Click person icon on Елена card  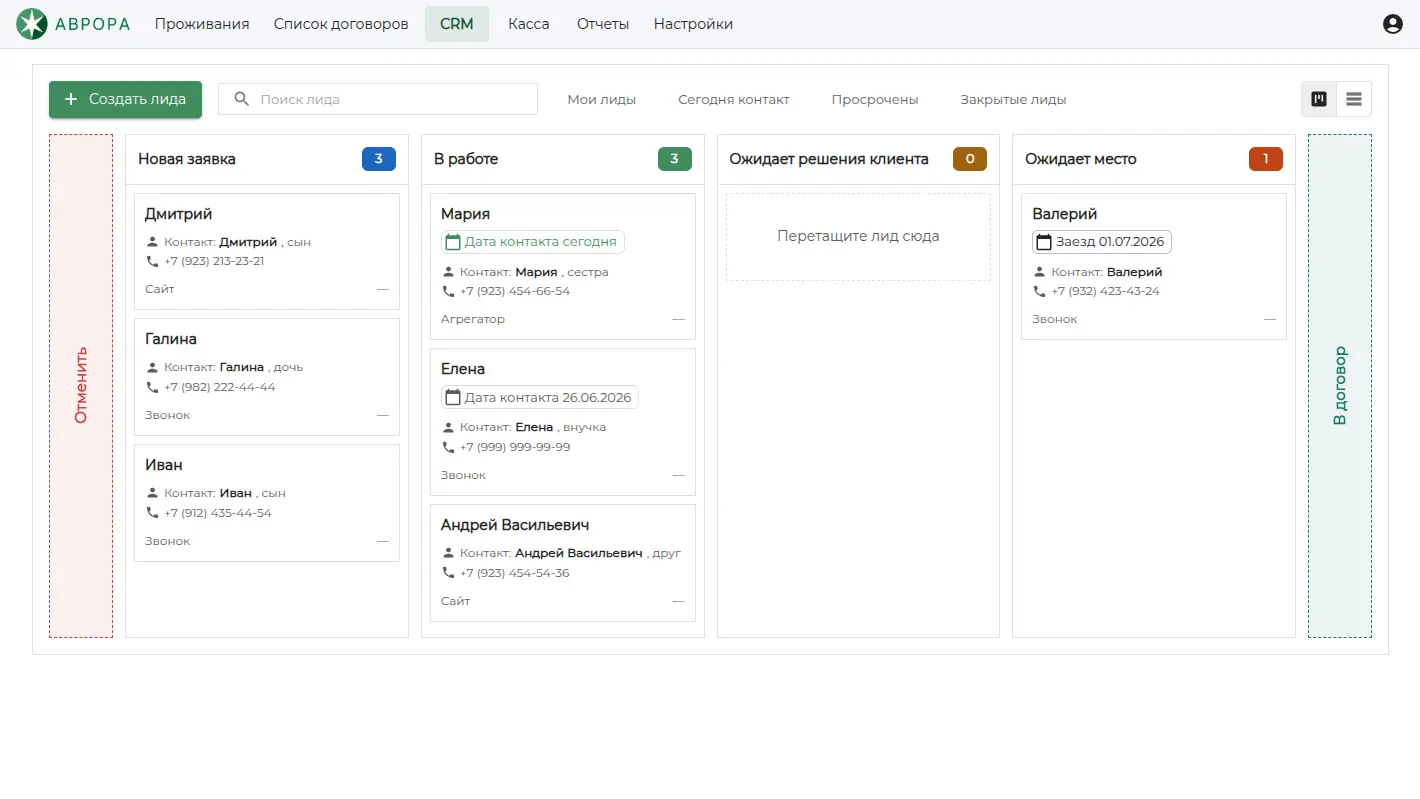point(449,427)
